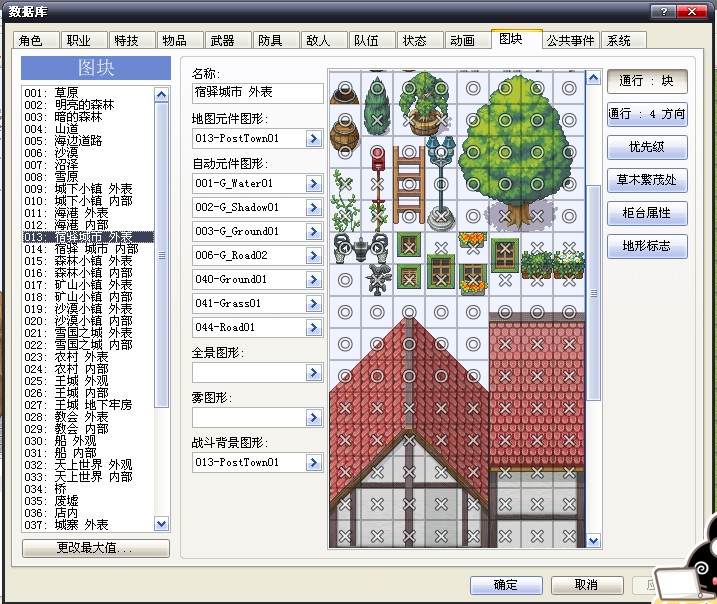Select tileset 014: 宿驿 城市 内部
This screenshot has width=717, height=604.
pos(89,249)
